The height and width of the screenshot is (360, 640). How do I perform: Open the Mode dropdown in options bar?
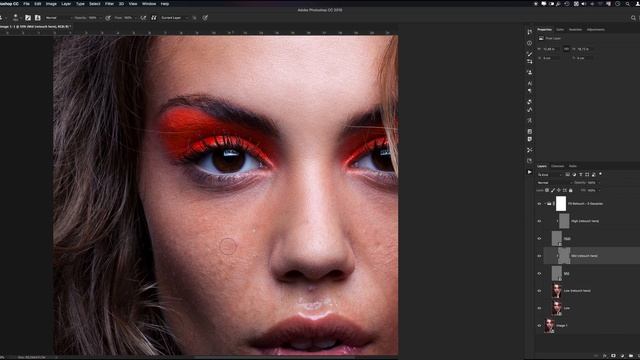[x=58, y=18]
